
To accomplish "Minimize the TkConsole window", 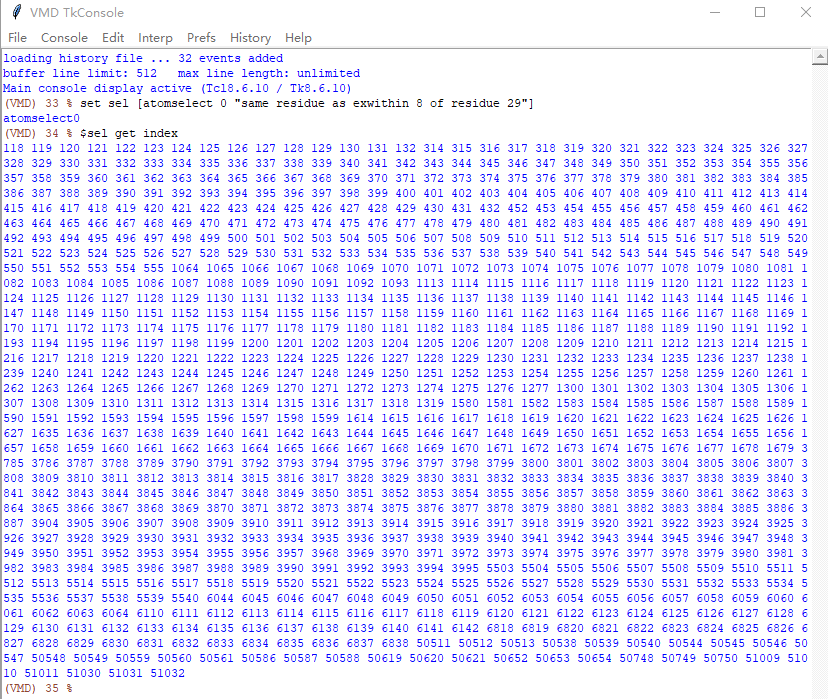I will click(715, 12).
